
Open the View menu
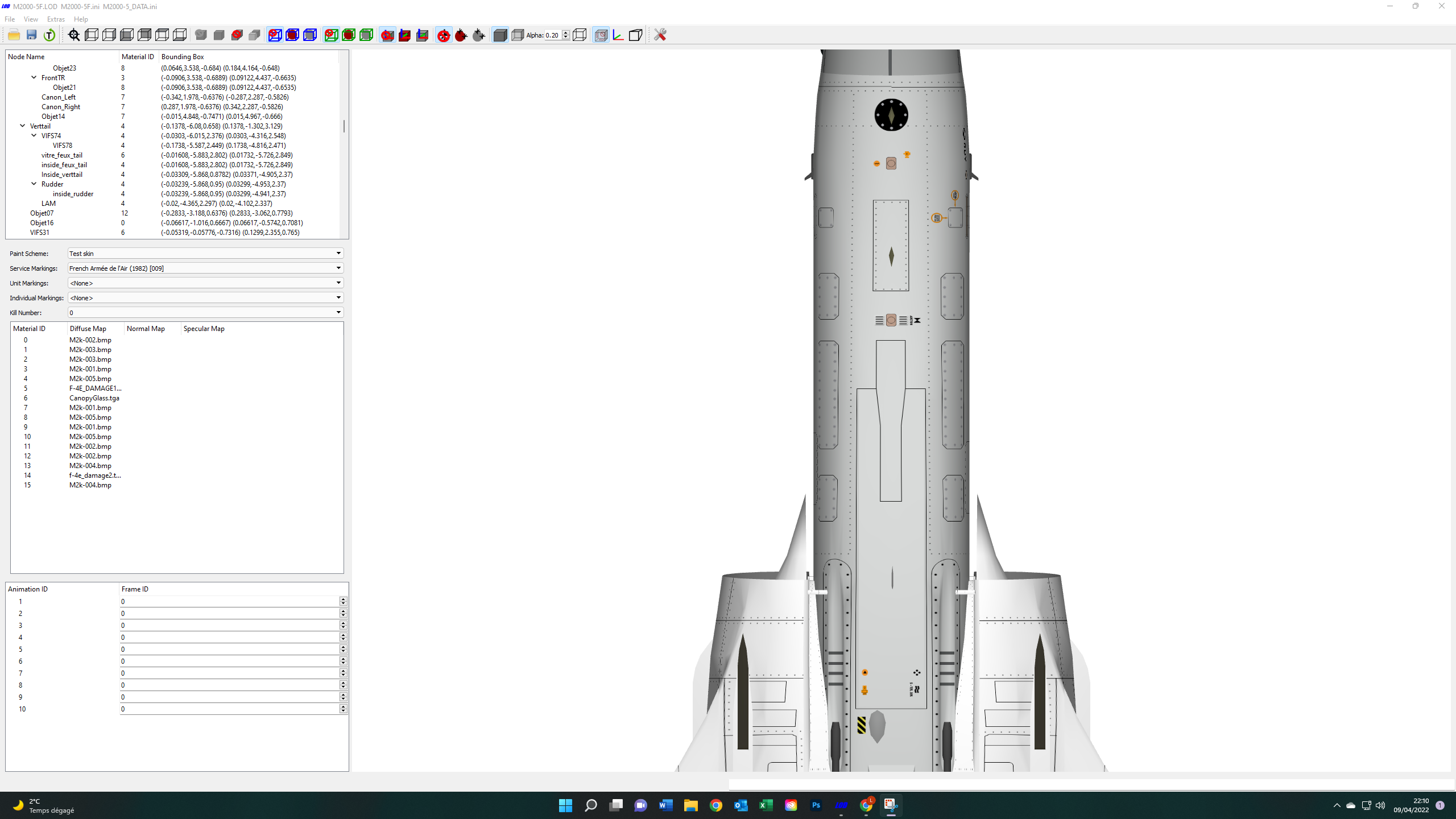[31, 19]
